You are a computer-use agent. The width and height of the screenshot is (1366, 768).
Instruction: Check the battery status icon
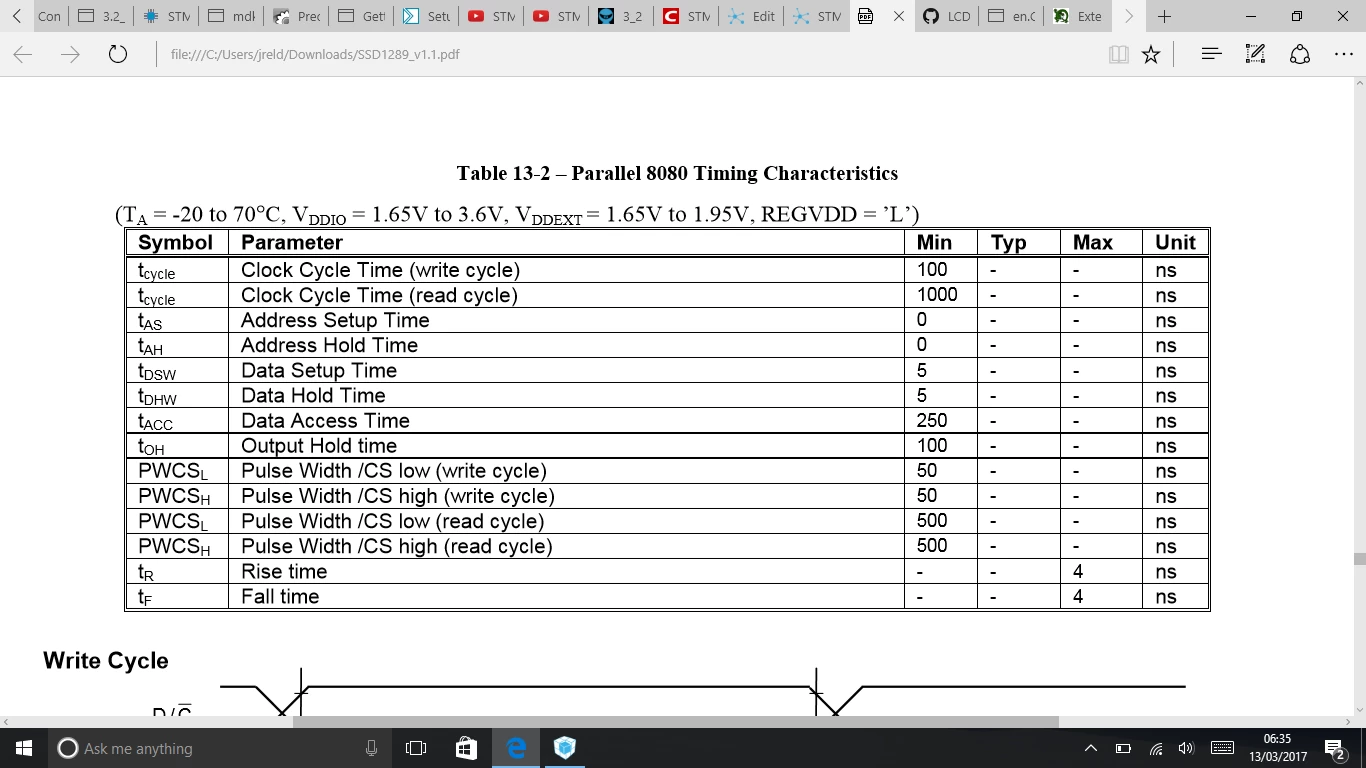pos(1123,748)
